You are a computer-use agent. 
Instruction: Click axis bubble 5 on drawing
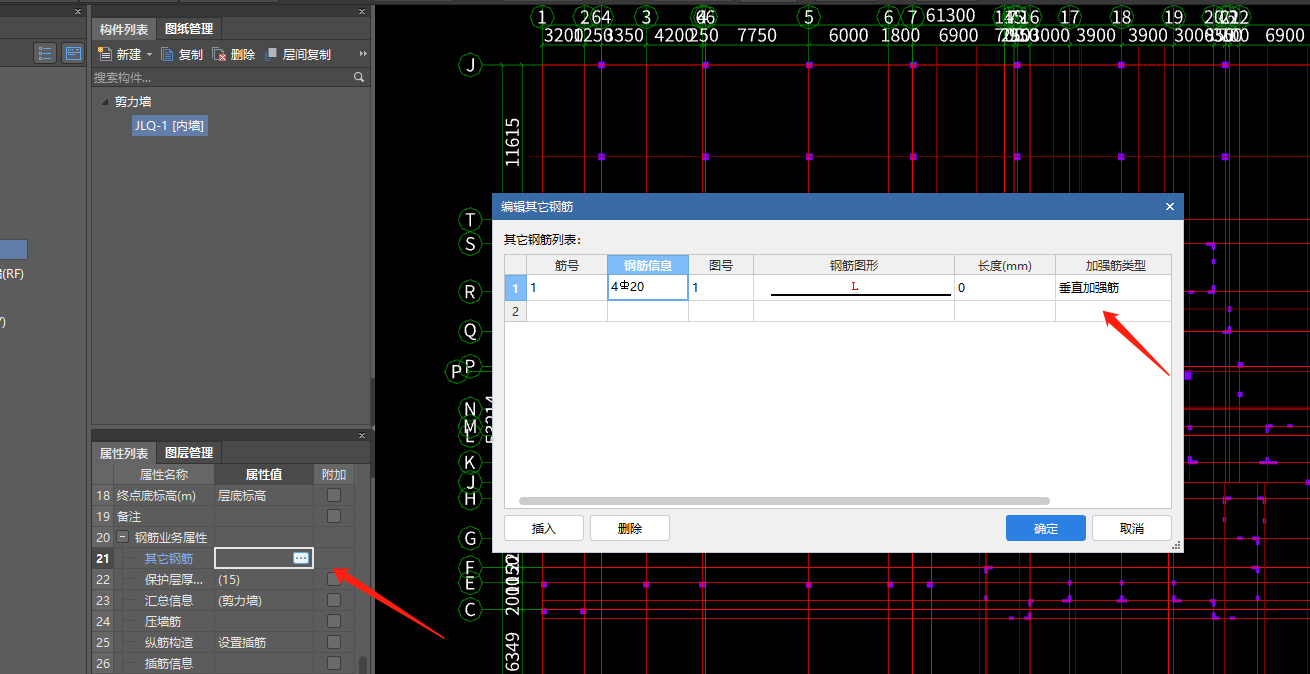pos(808,17)
